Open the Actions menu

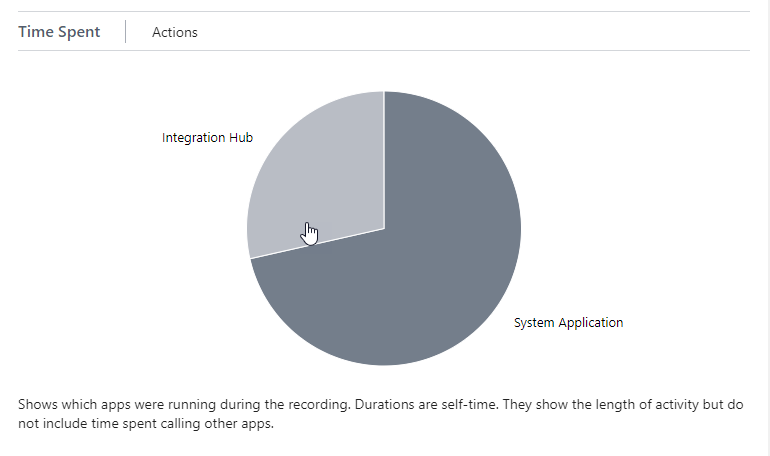point(175,32)
